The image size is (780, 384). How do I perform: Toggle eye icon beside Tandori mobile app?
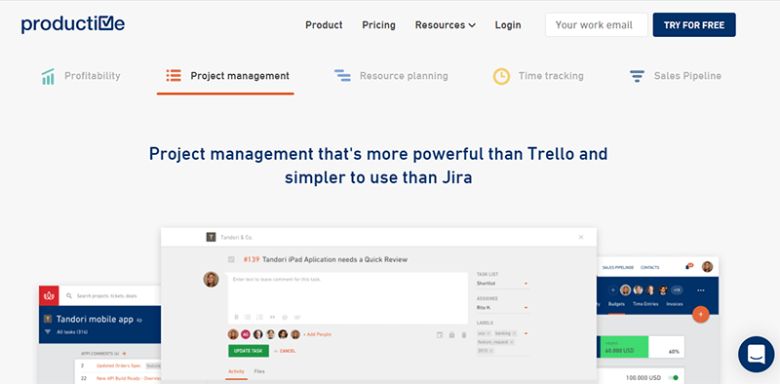click(140, 320)
